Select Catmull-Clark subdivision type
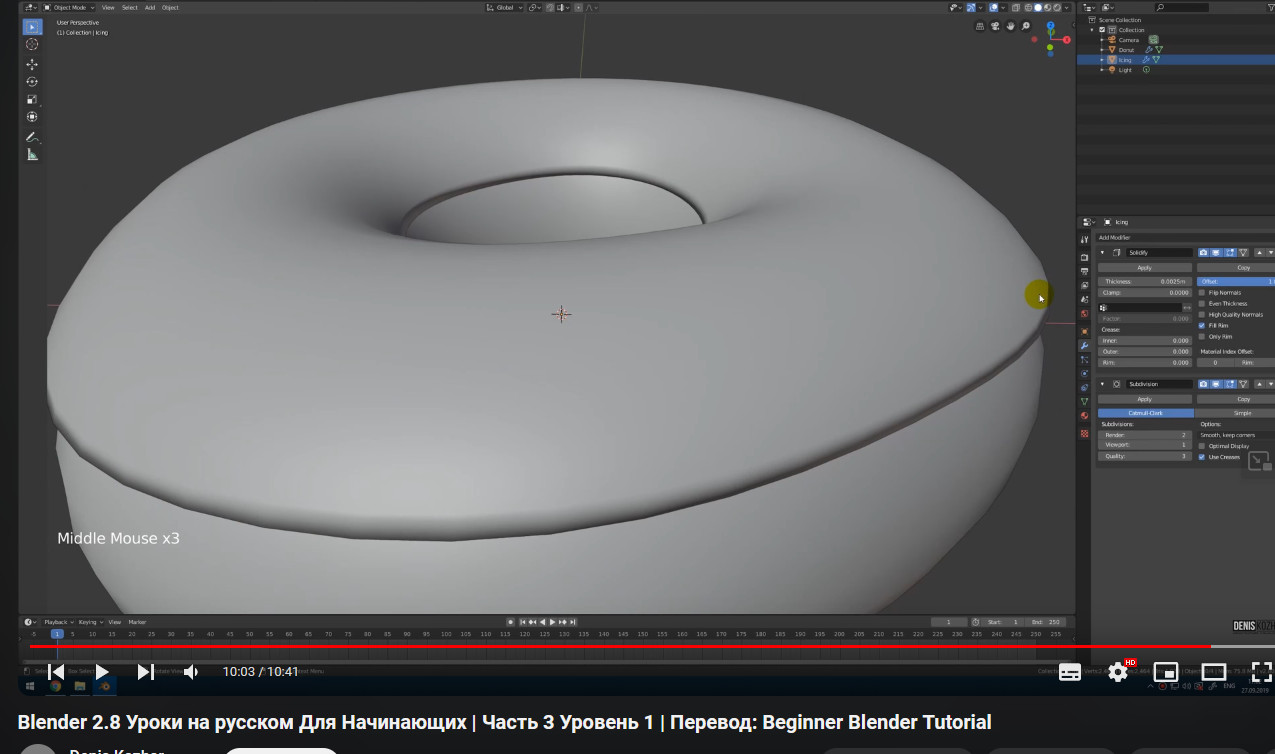Image resolution: width=1275 pixels, height=754 pixels. pyautogui.click(x=1145, y=413)
